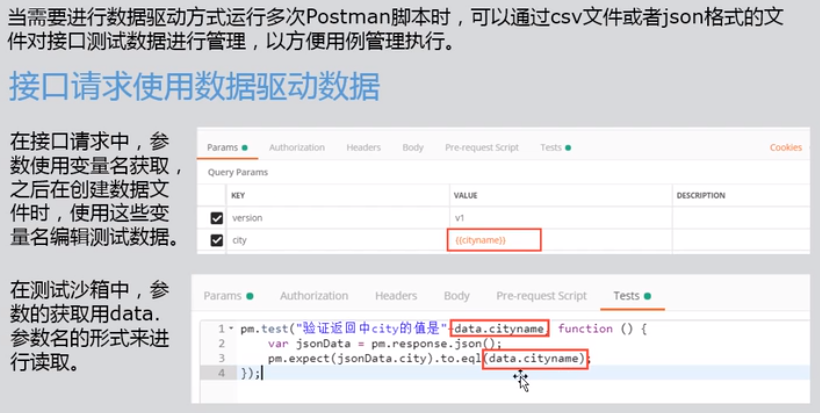
Task: Click heading 接口请求使用数据驱动数据
Action: pos(195,87)
